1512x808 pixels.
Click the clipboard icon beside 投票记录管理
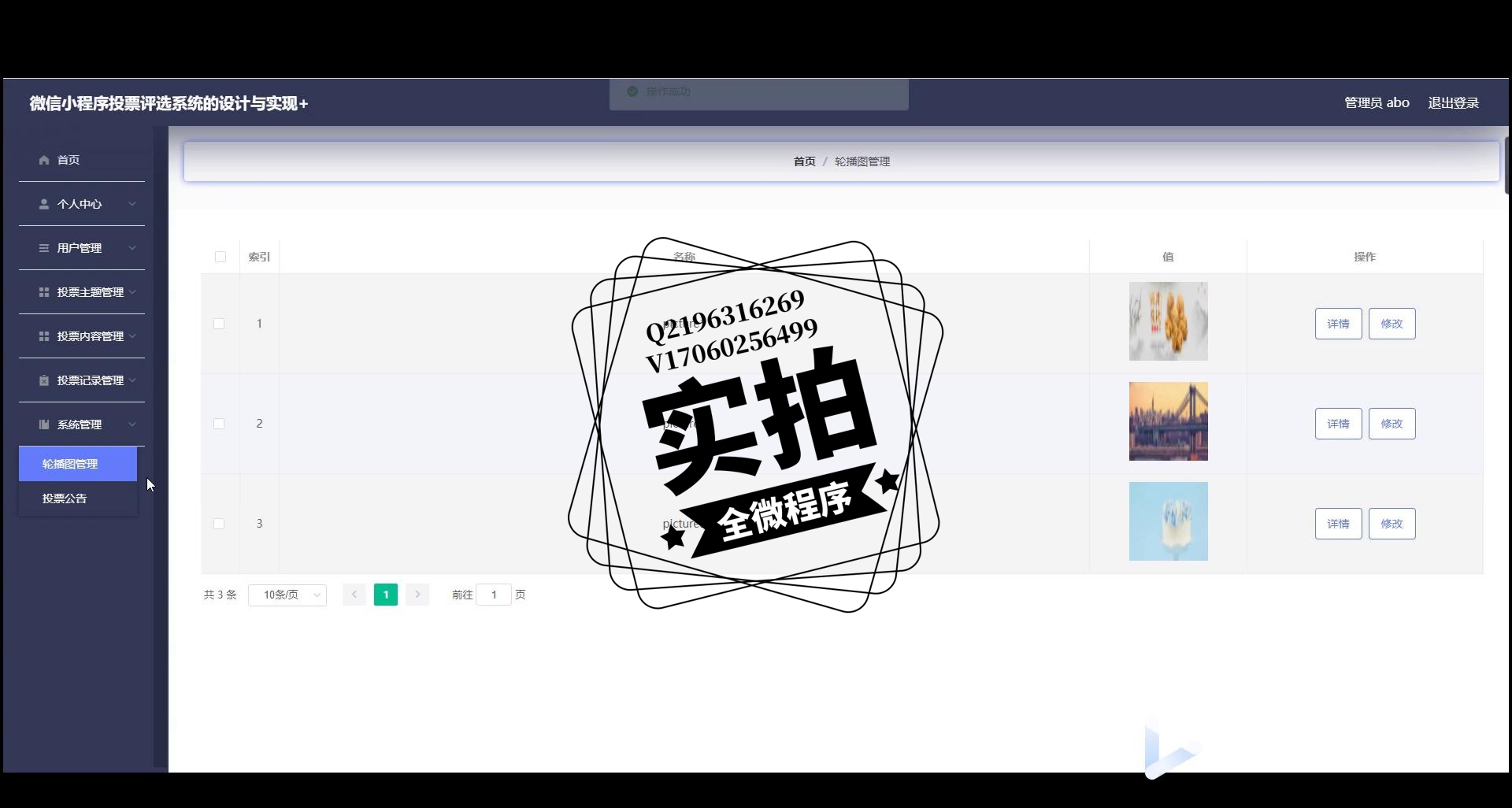(44, 380)
